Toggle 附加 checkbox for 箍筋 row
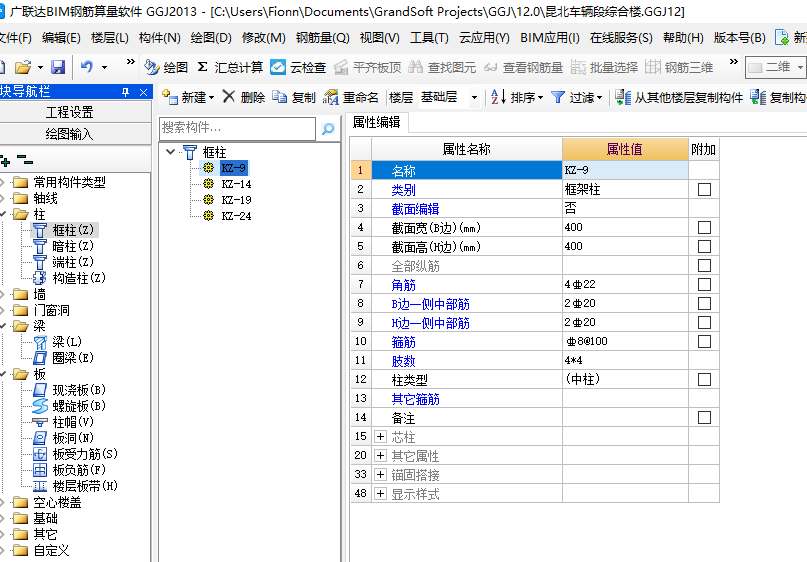Screen dimensions: 807x562 (704, 342)
